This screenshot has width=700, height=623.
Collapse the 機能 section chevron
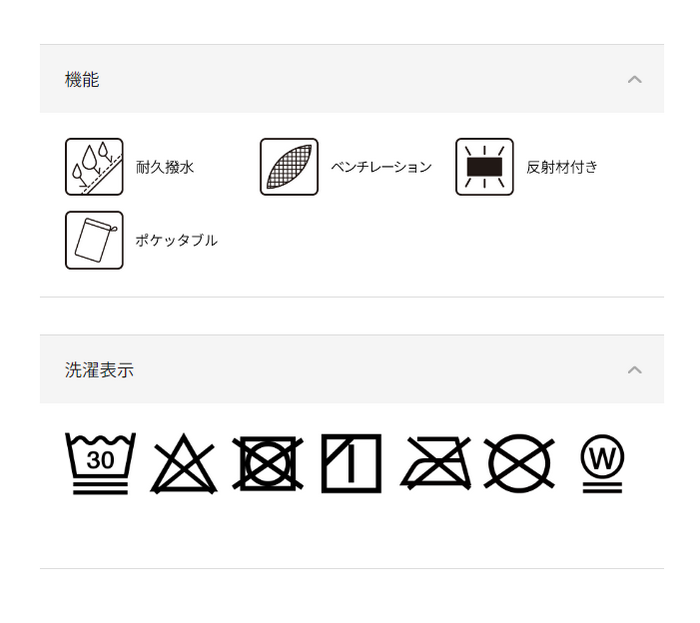634,79
